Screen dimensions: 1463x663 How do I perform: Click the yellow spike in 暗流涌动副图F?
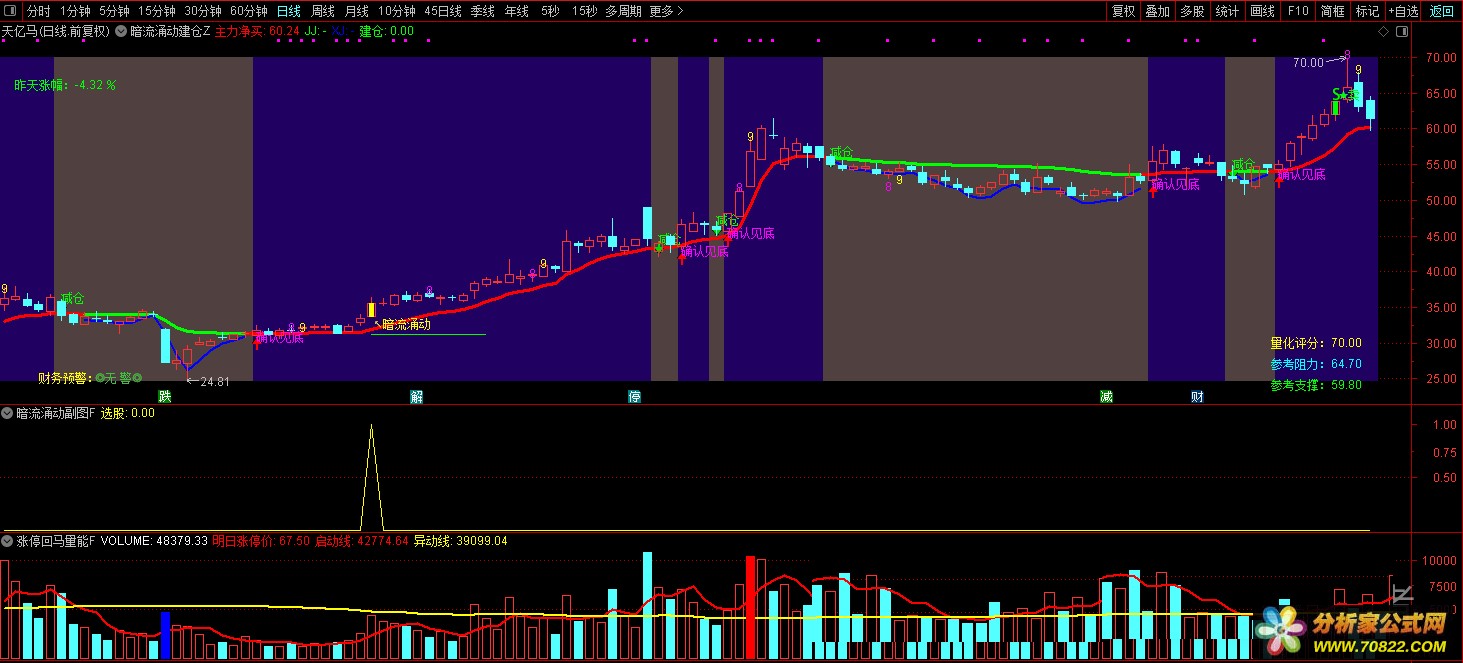point(372,477)
